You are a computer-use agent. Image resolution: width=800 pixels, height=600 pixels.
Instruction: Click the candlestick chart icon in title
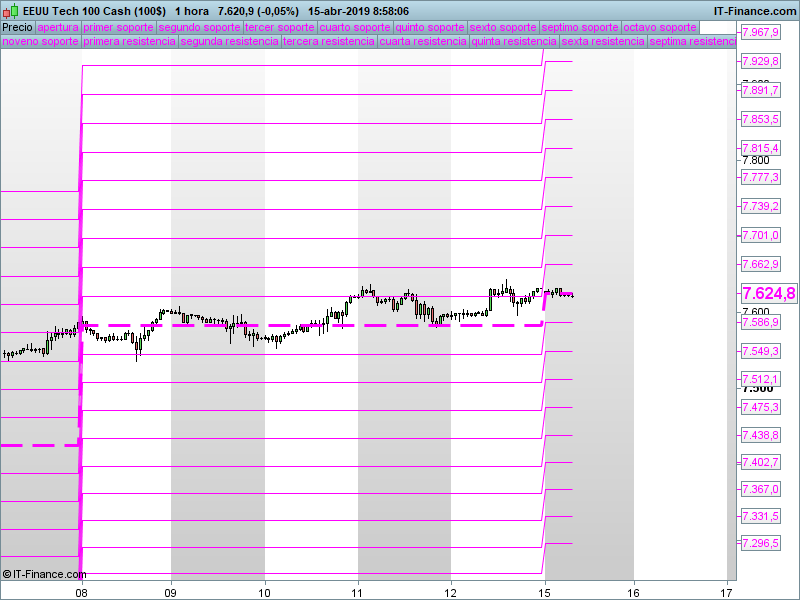pyautogui.click(x=10, y=11)
